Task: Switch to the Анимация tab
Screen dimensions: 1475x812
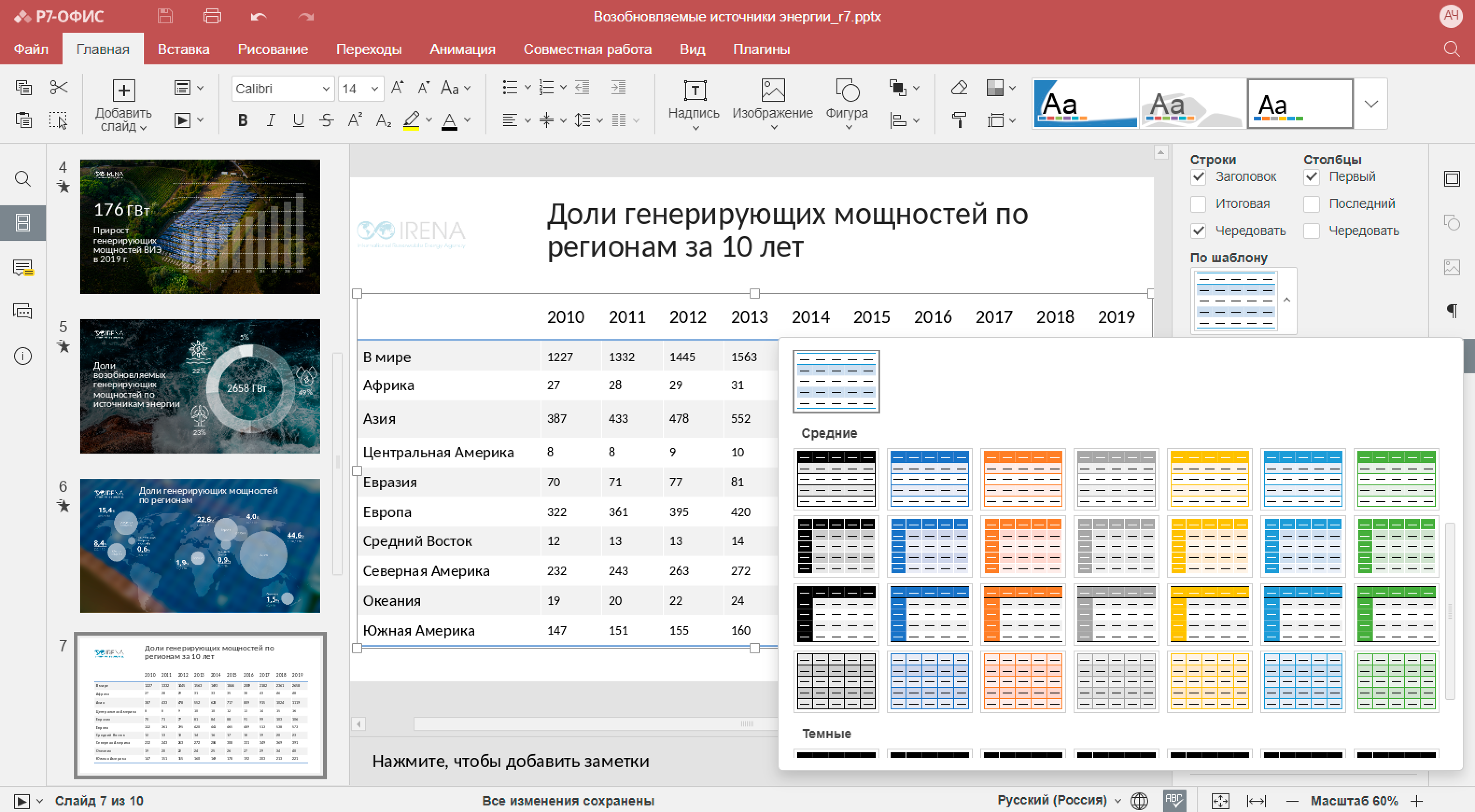Action: 462,49
